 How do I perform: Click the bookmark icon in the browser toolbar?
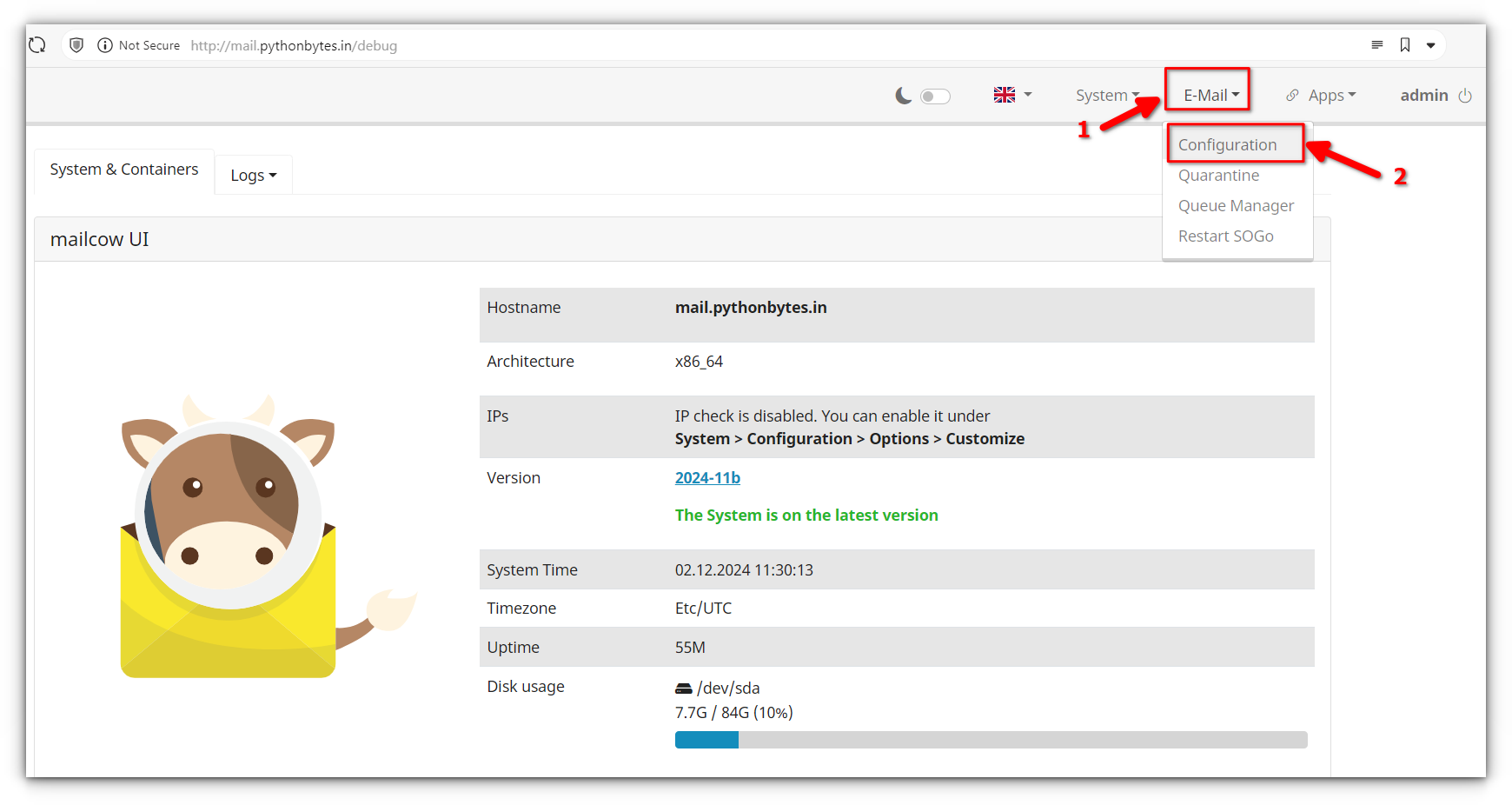(1405, 44)
